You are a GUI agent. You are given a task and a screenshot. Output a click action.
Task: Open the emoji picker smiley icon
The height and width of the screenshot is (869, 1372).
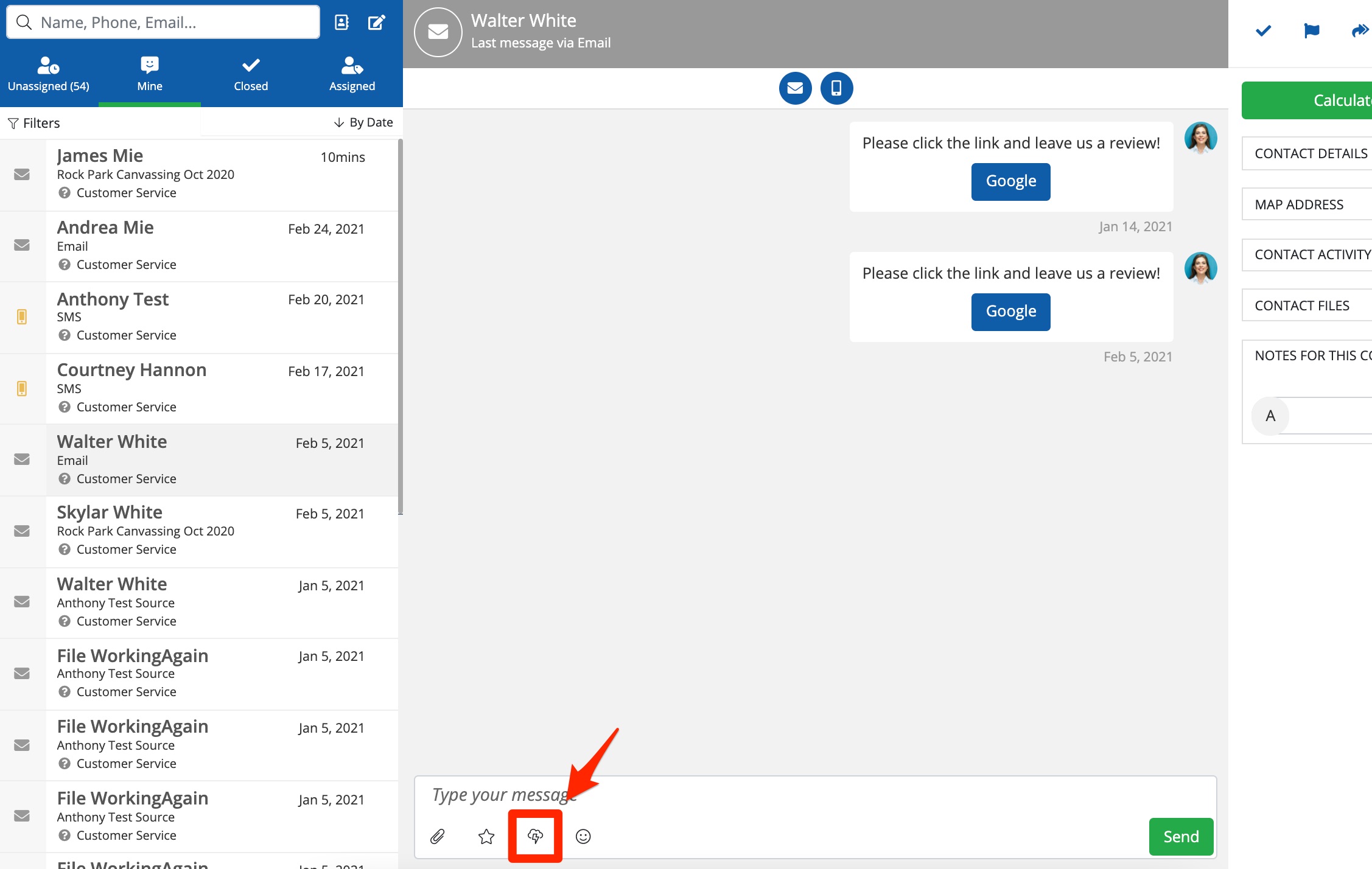tap(583, 837)
